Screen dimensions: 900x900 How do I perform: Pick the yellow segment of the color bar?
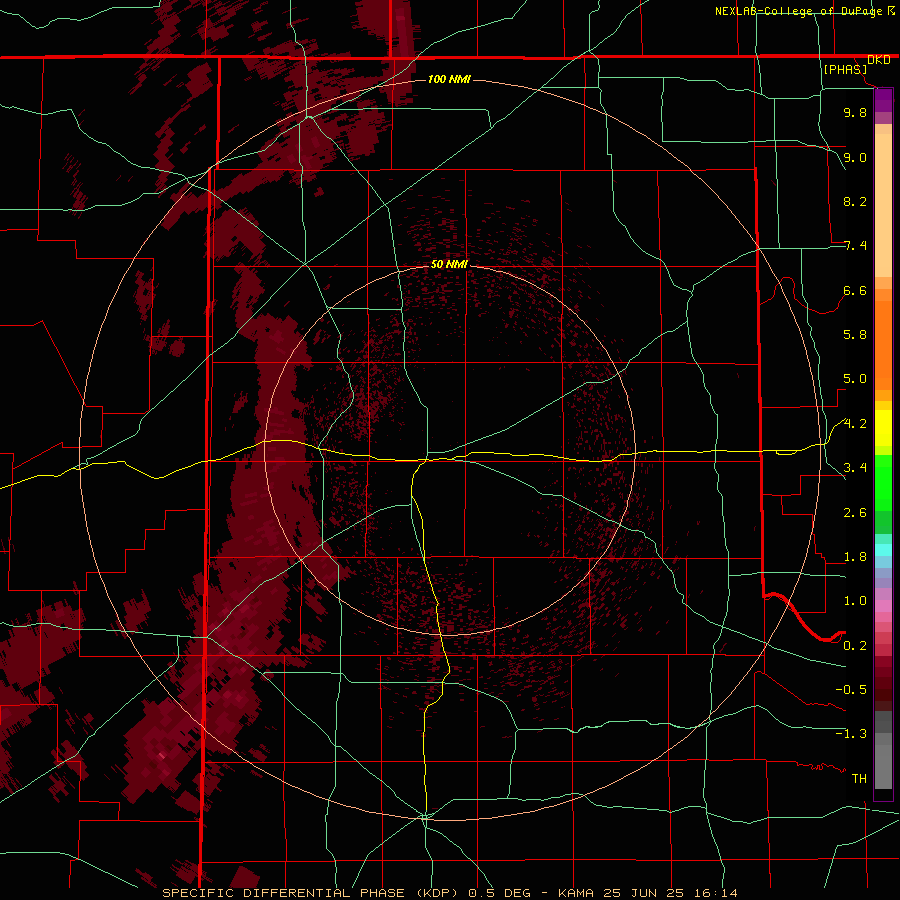(883, 428)
